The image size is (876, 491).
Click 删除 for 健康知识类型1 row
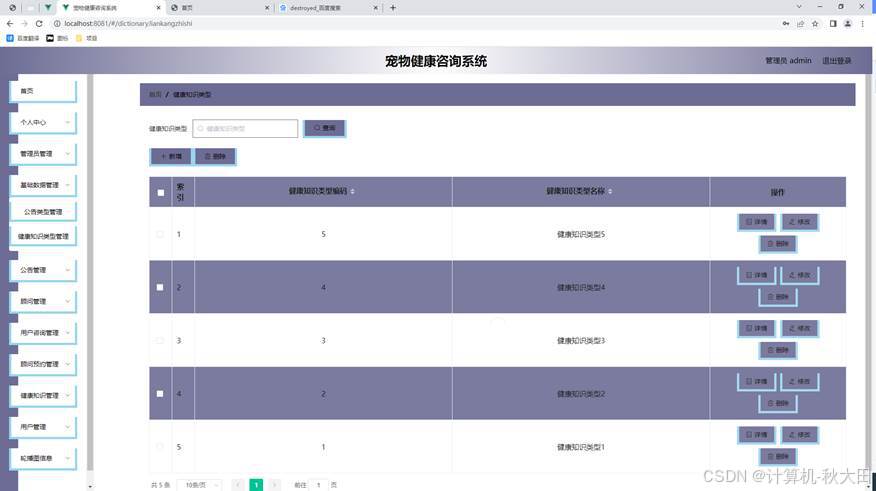[x=778, y=456]
